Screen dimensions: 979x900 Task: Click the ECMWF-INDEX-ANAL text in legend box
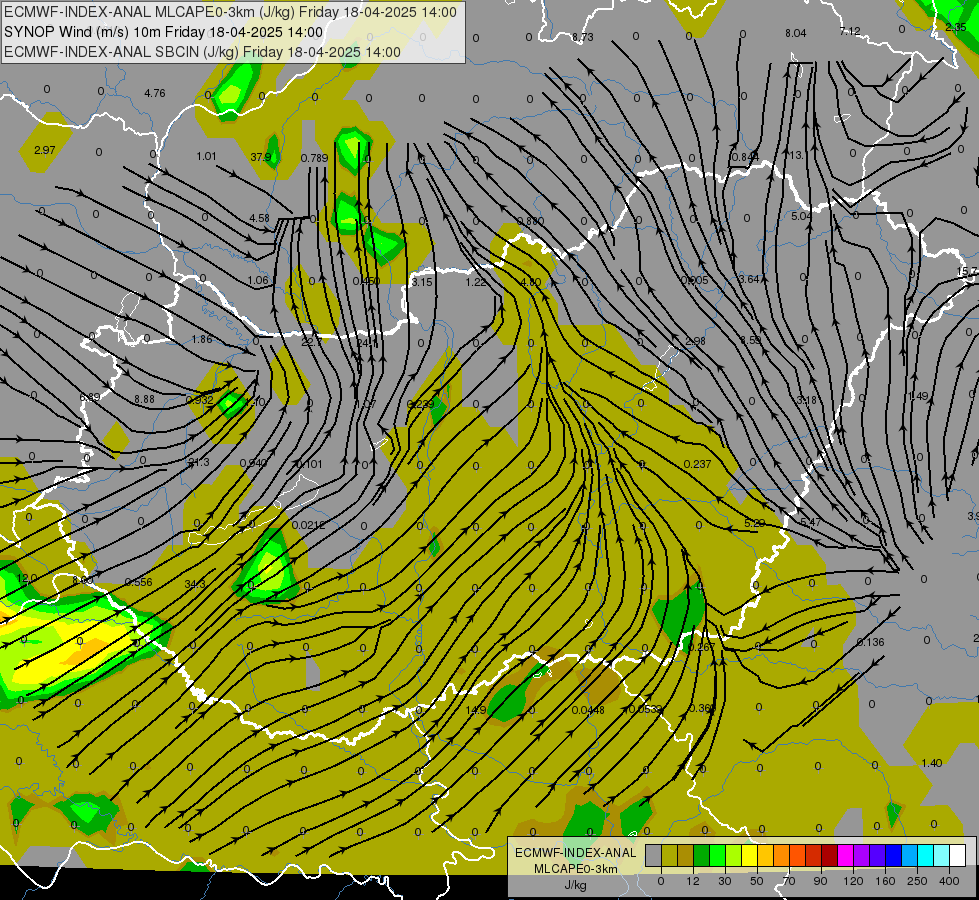575,853
